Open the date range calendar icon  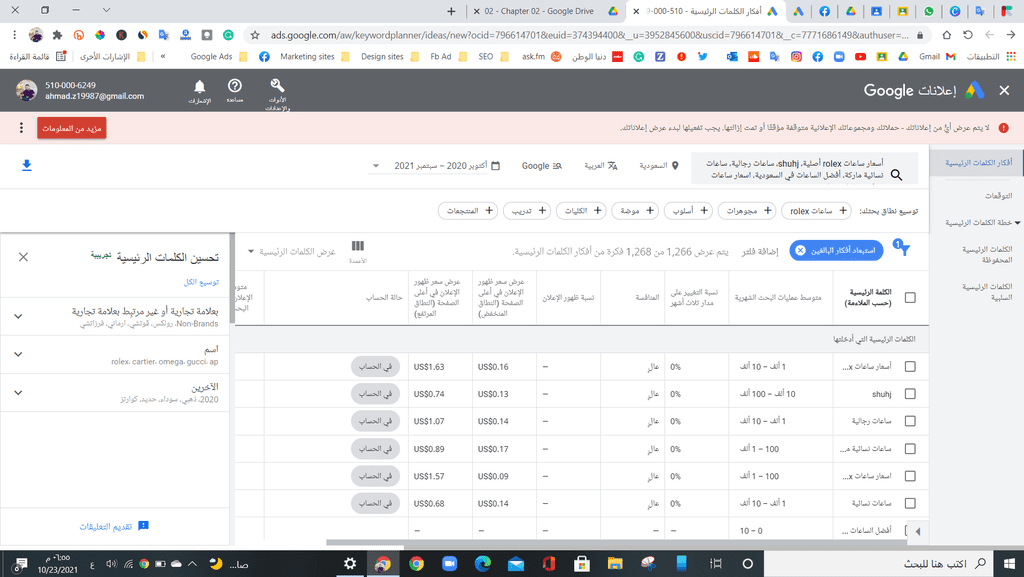496,166
